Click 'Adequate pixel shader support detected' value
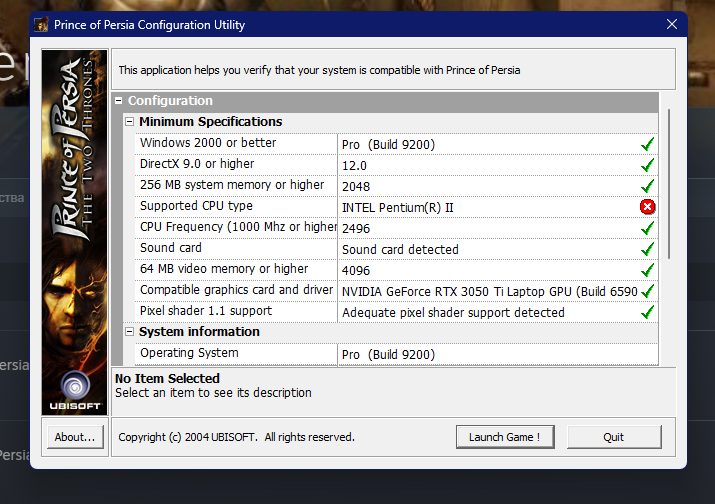The height and width of the screenshot is (504, 715). click(453, 312)
